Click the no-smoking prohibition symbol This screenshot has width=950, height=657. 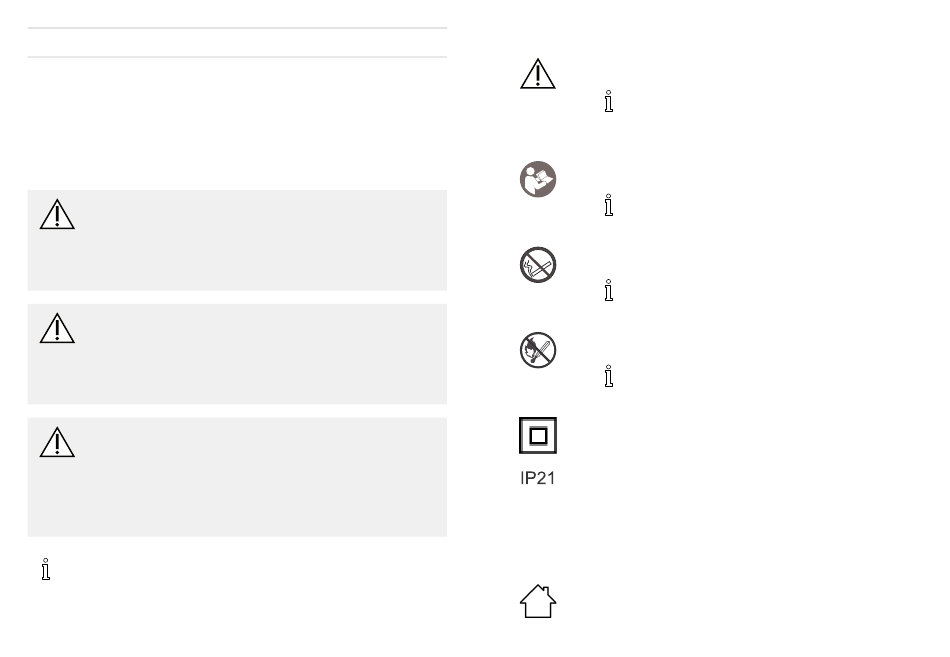[538, 265]
